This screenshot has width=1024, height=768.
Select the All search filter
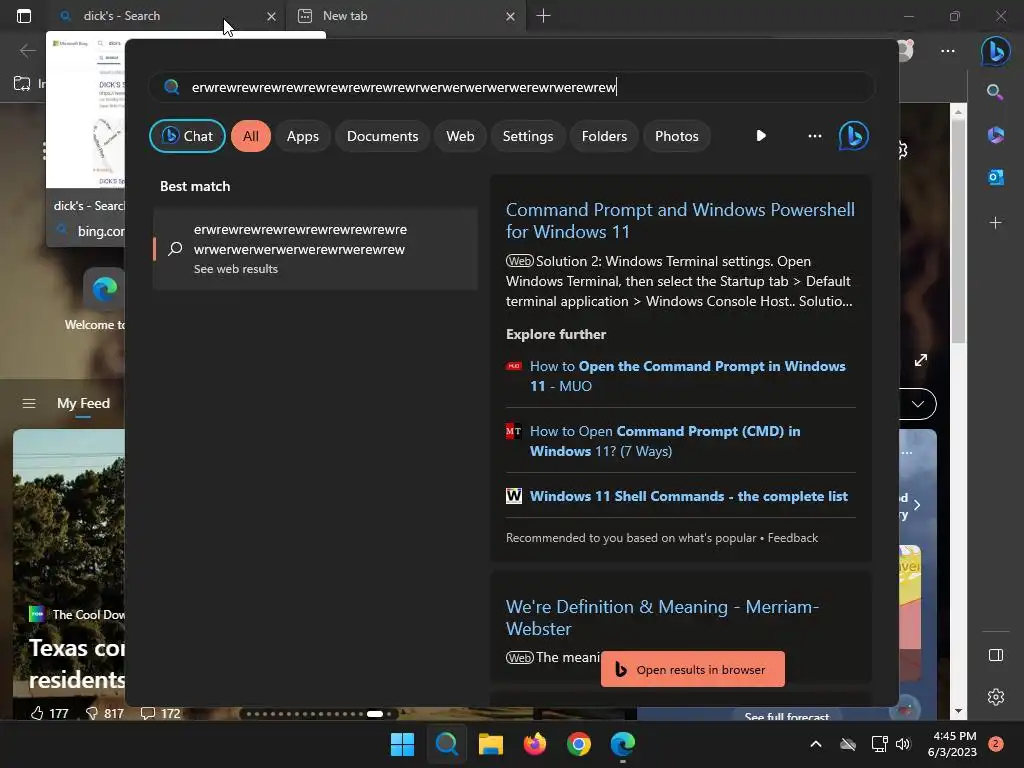(251, 136)
